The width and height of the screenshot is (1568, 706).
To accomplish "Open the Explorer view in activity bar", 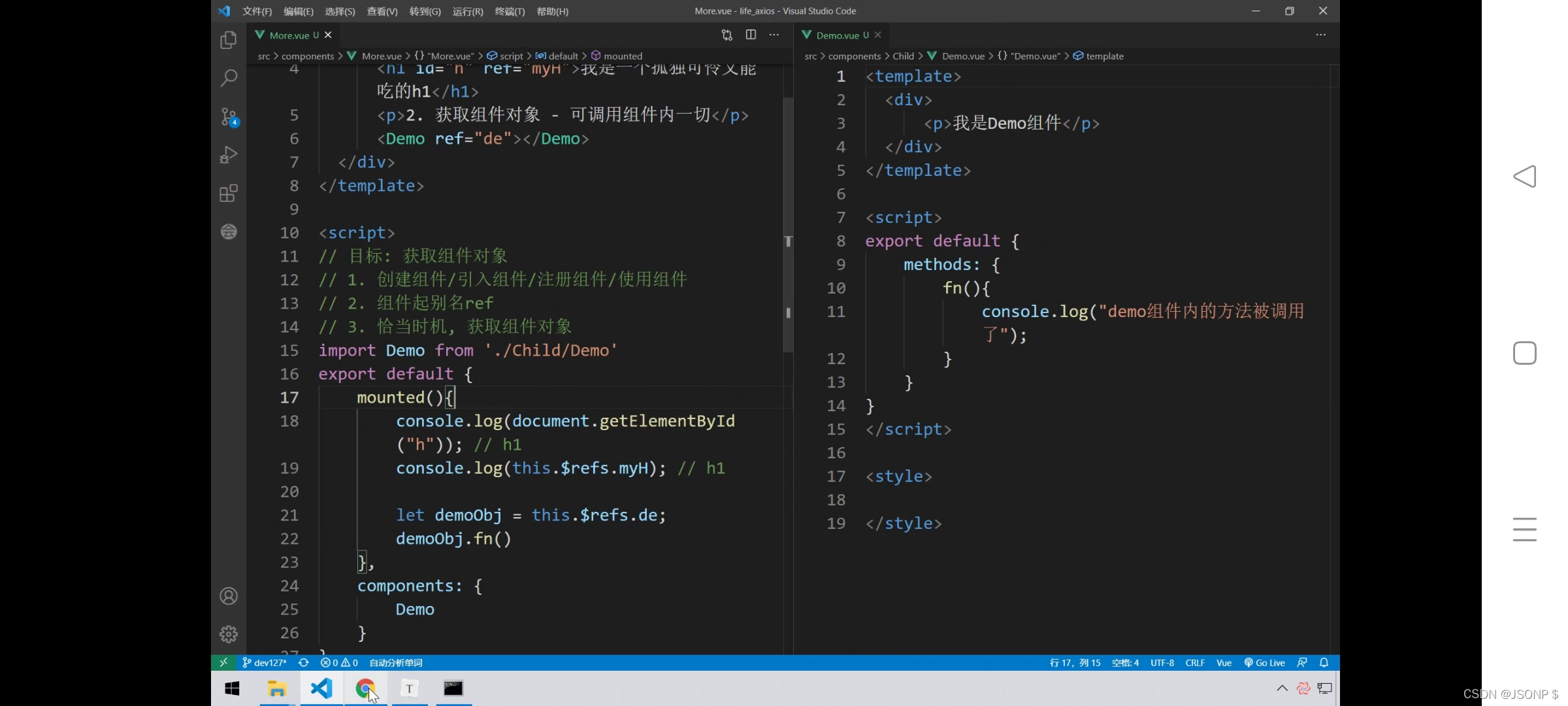I will 228,41.
